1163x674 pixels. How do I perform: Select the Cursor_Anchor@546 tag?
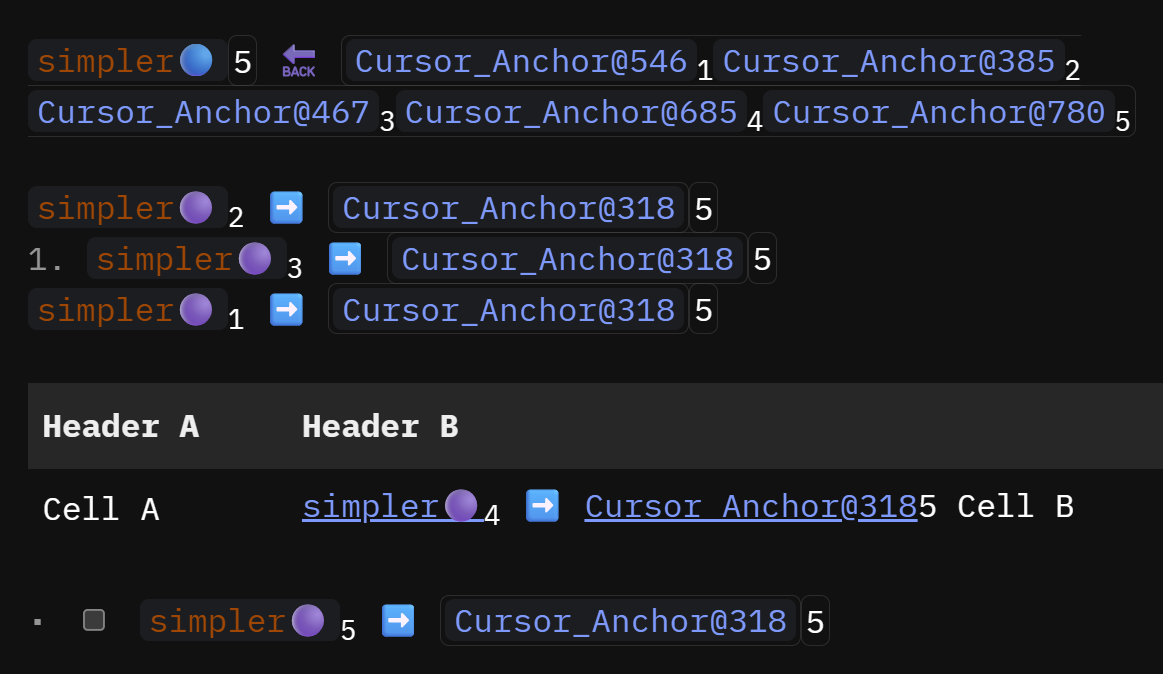point(520,62)
